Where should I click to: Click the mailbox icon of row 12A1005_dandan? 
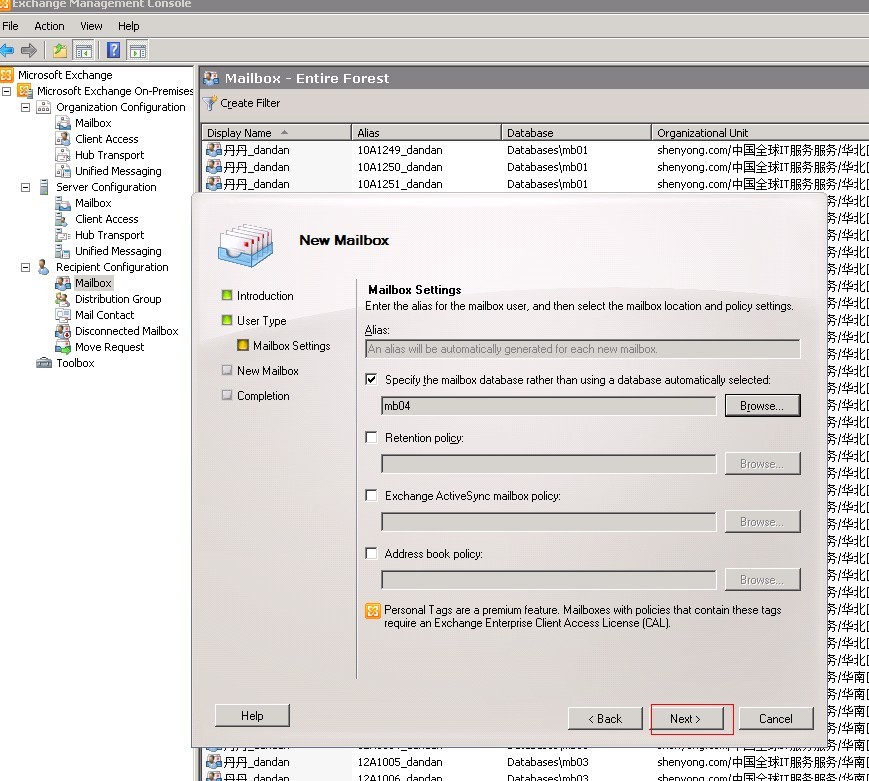(x=214, y=762)
